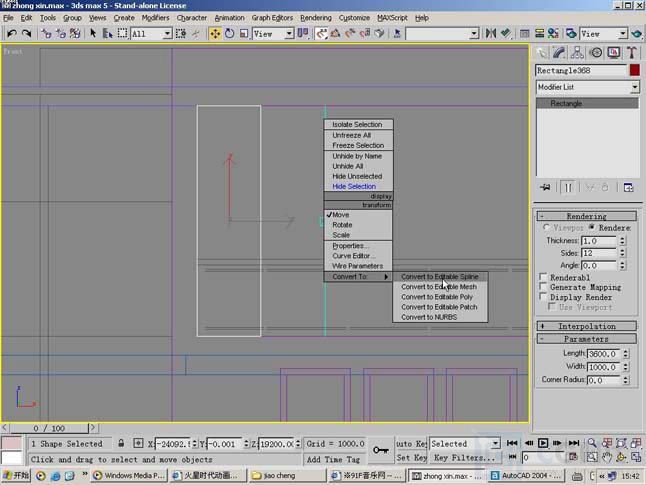Click the Mirror Selected Objects icon
This screenshot has width=646, height=485.
491,33
